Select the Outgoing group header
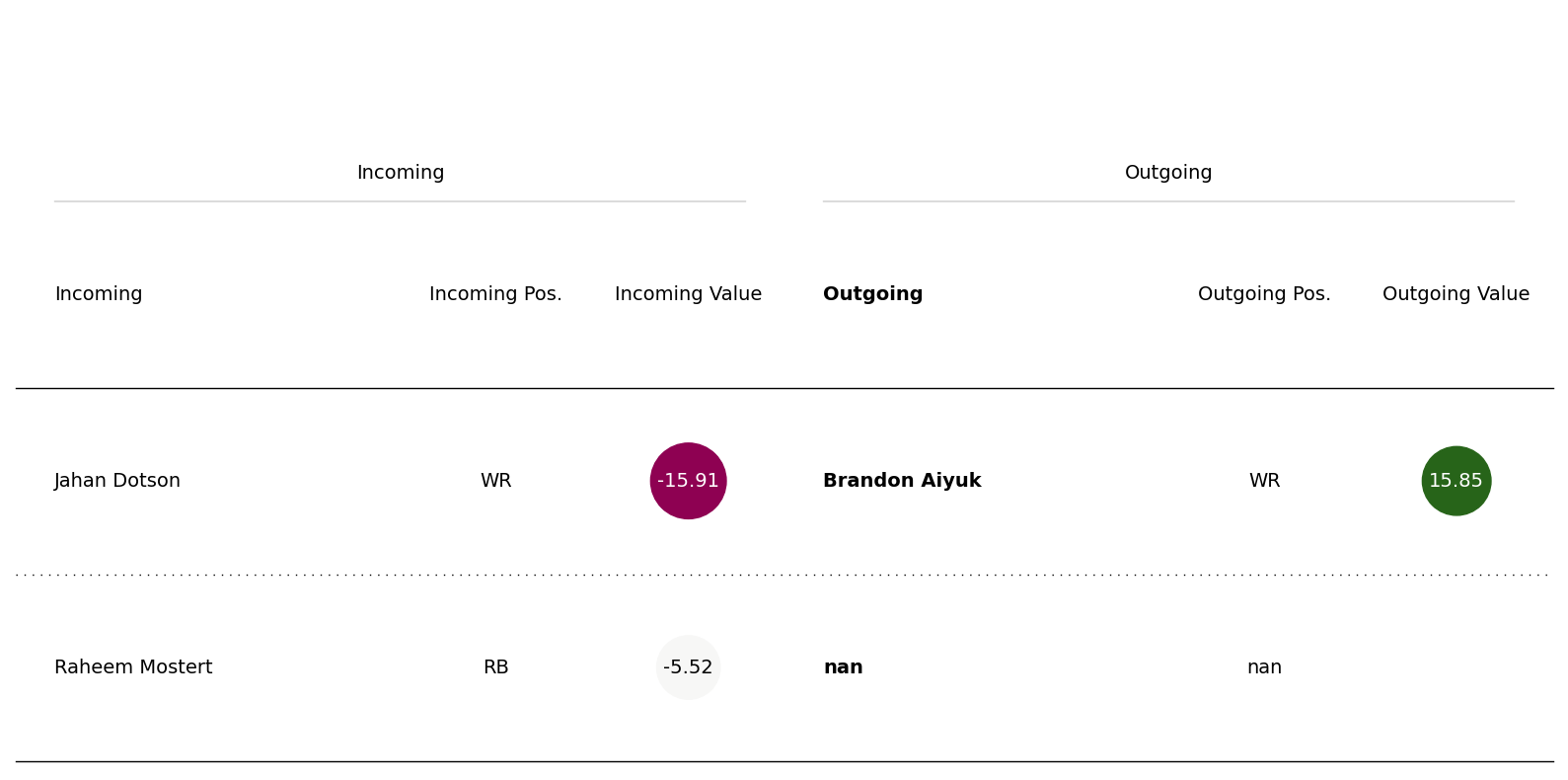 click(1168, 173)
